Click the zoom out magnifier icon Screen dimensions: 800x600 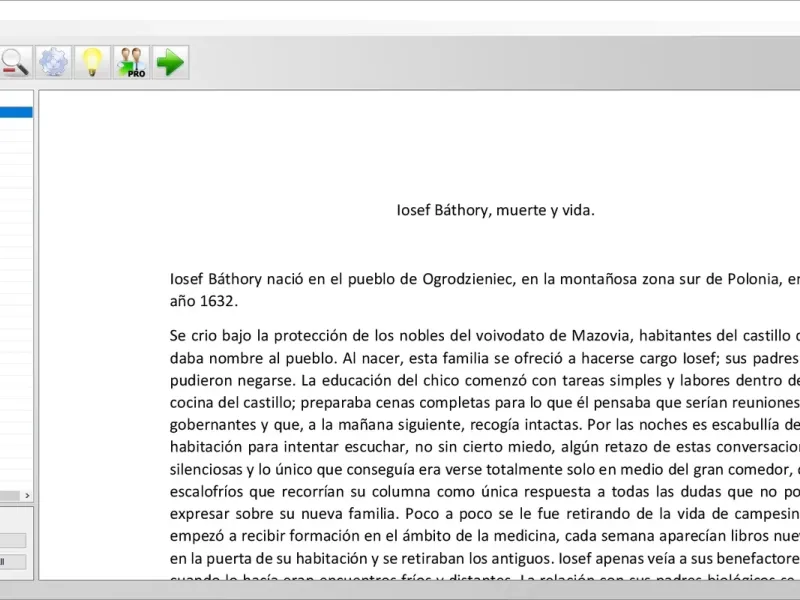pyautogui.click(x=15, y=62)
